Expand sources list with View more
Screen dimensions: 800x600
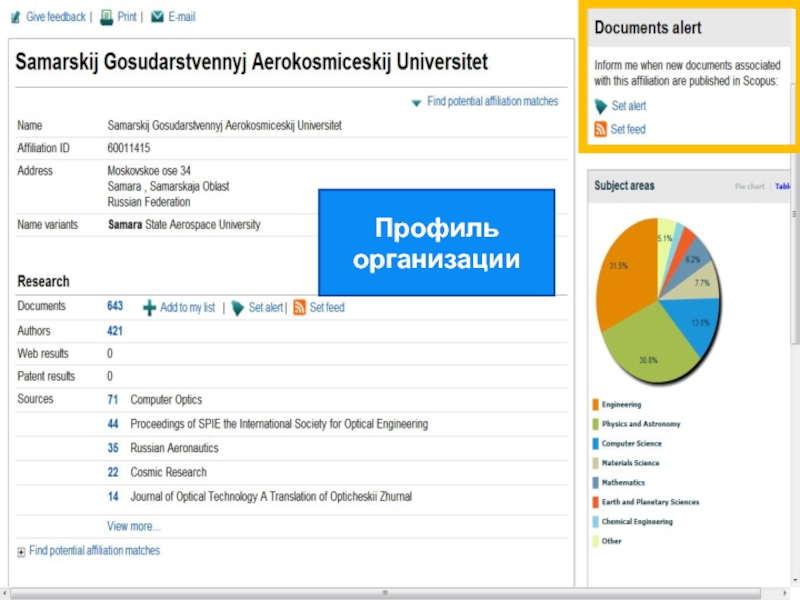(133, 526)
